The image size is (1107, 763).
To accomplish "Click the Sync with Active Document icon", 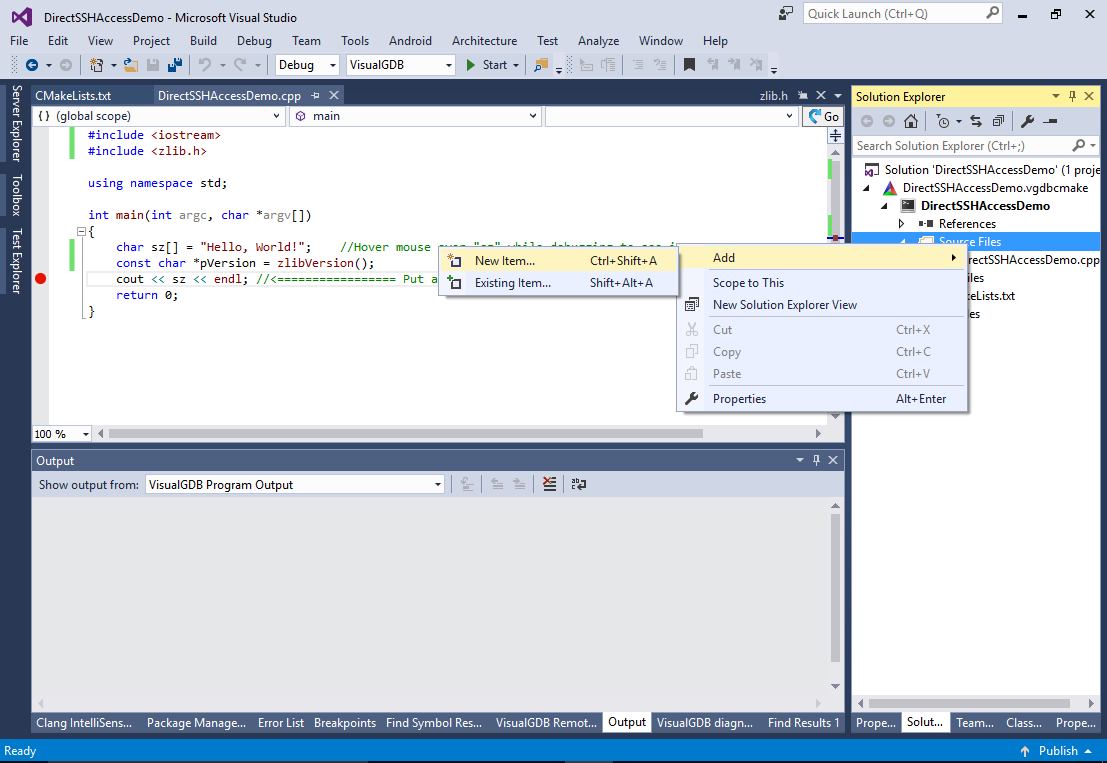I will coord(976,121).
